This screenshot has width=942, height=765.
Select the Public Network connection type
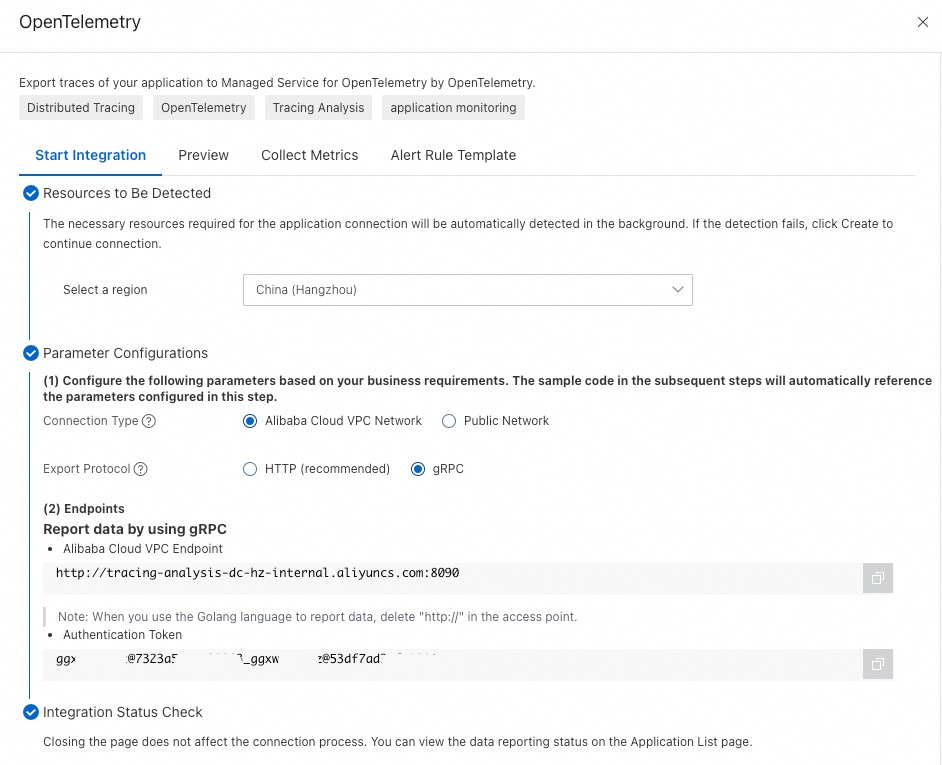449,421
